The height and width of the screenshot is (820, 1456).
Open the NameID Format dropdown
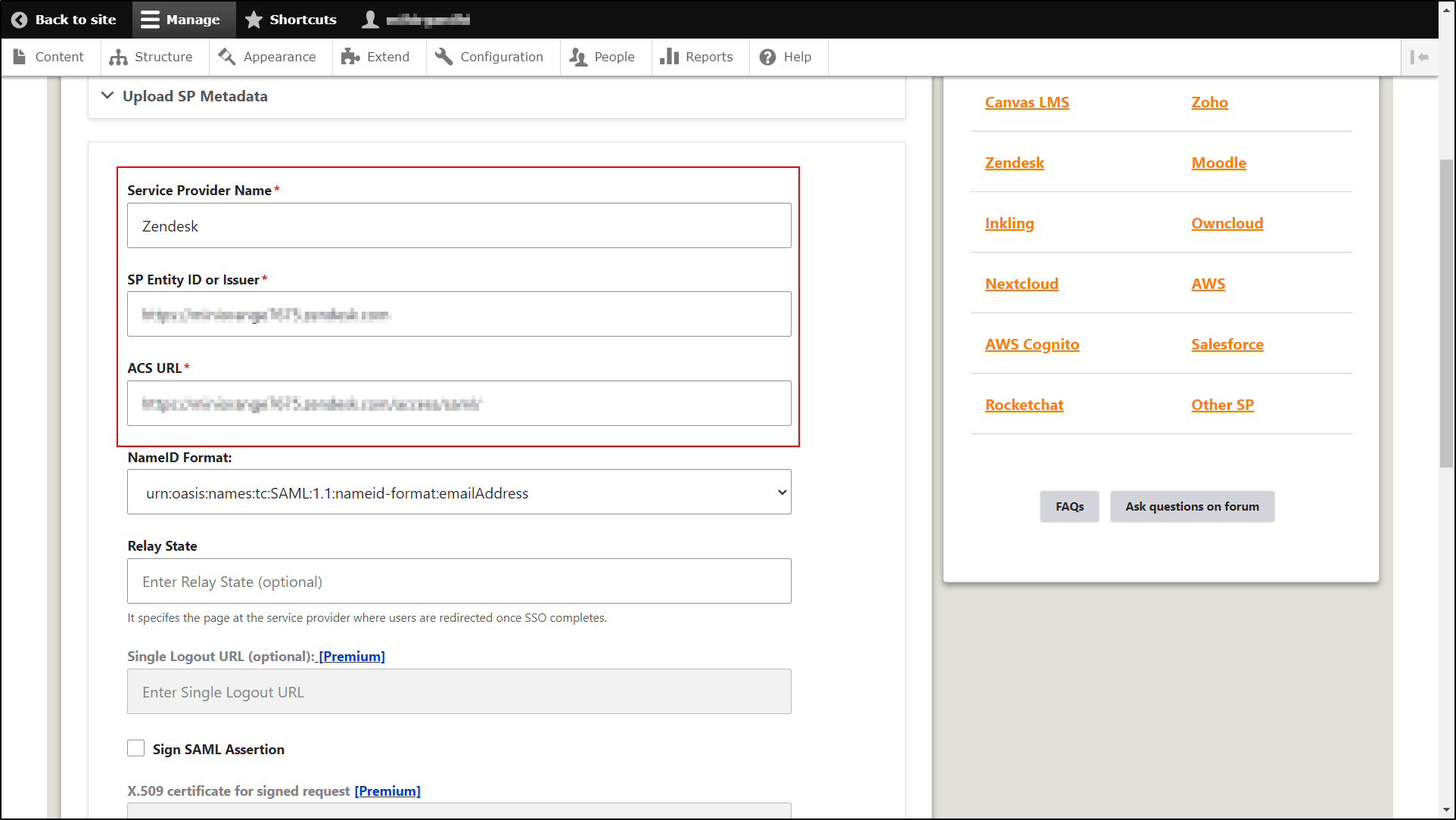tap(458, 492)
